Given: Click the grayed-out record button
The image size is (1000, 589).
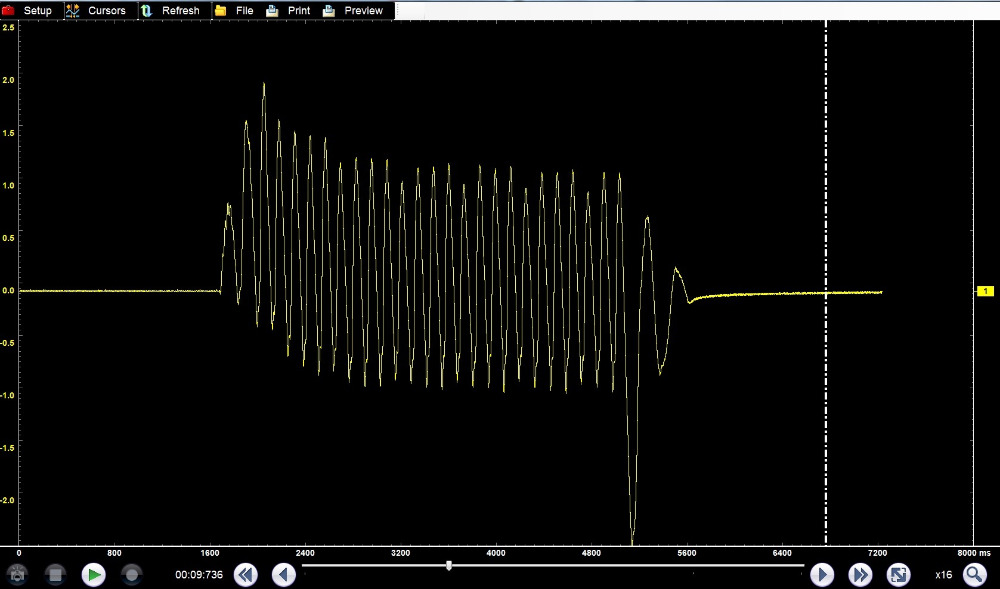Looking at the screenshot, I should click(131, 575).
